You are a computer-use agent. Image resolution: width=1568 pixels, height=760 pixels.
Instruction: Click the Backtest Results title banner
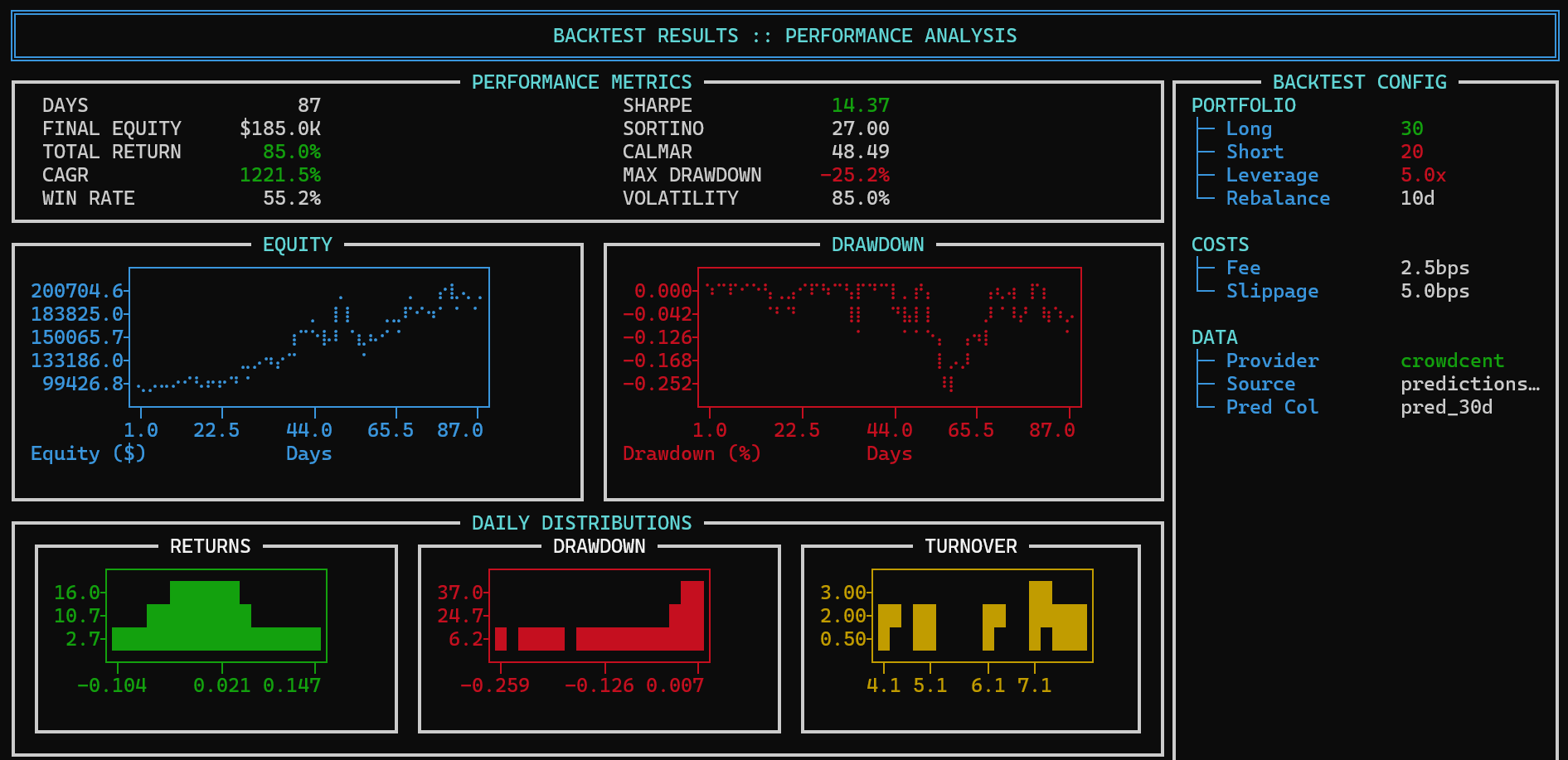coord(784,36)
